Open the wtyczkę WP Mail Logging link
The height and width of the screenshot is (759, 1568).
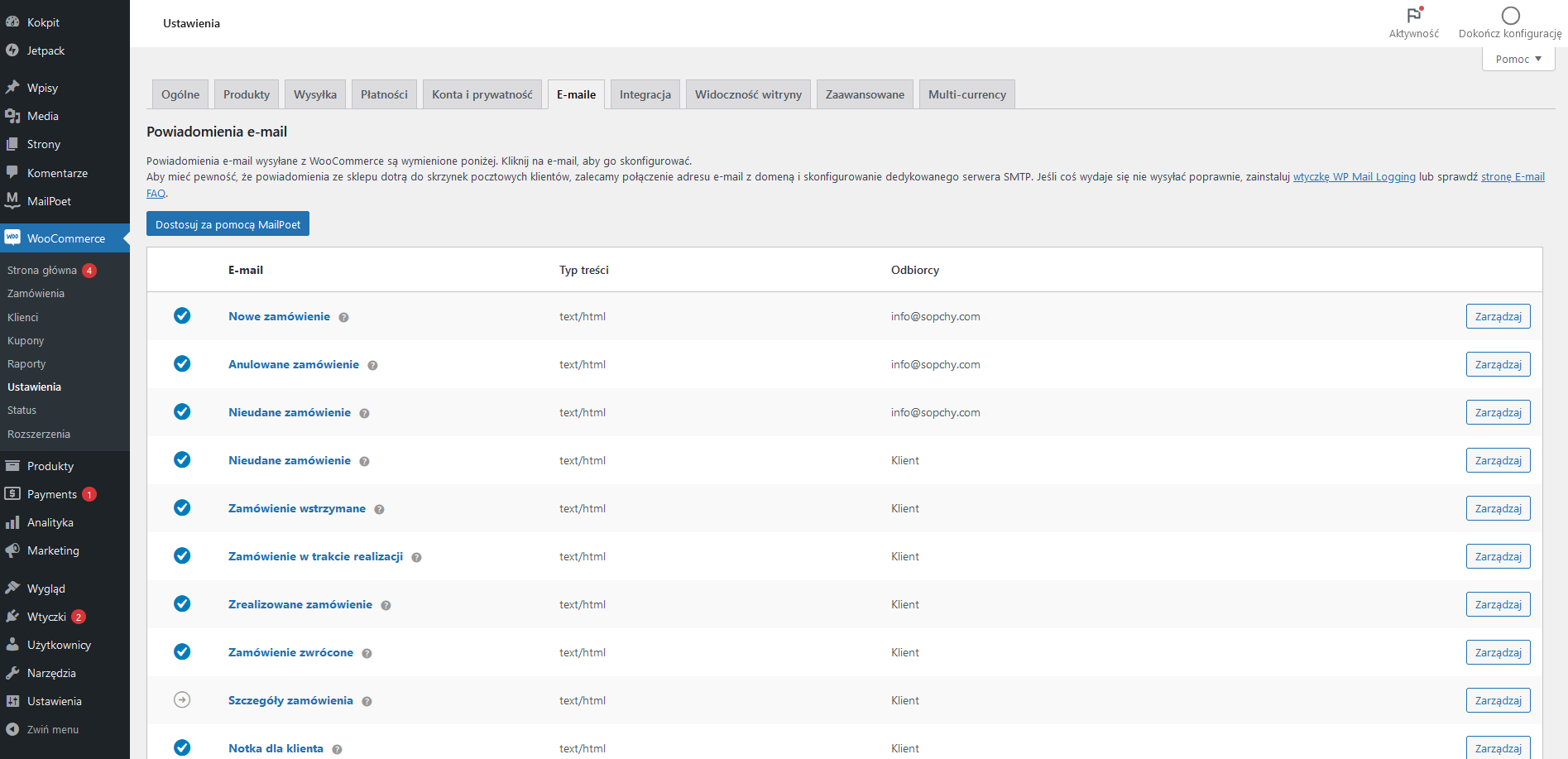click(x=1354, y=176)
